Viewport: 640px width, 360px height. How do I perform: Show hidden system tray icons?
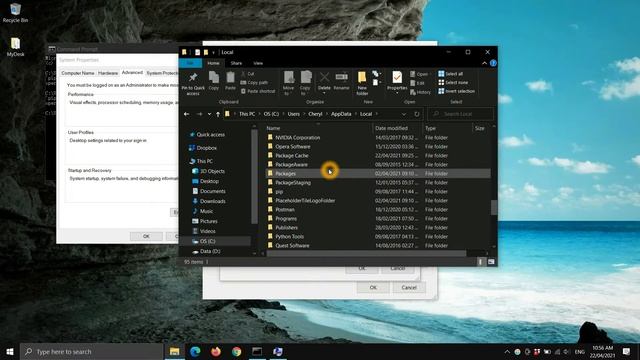(507, 351)
